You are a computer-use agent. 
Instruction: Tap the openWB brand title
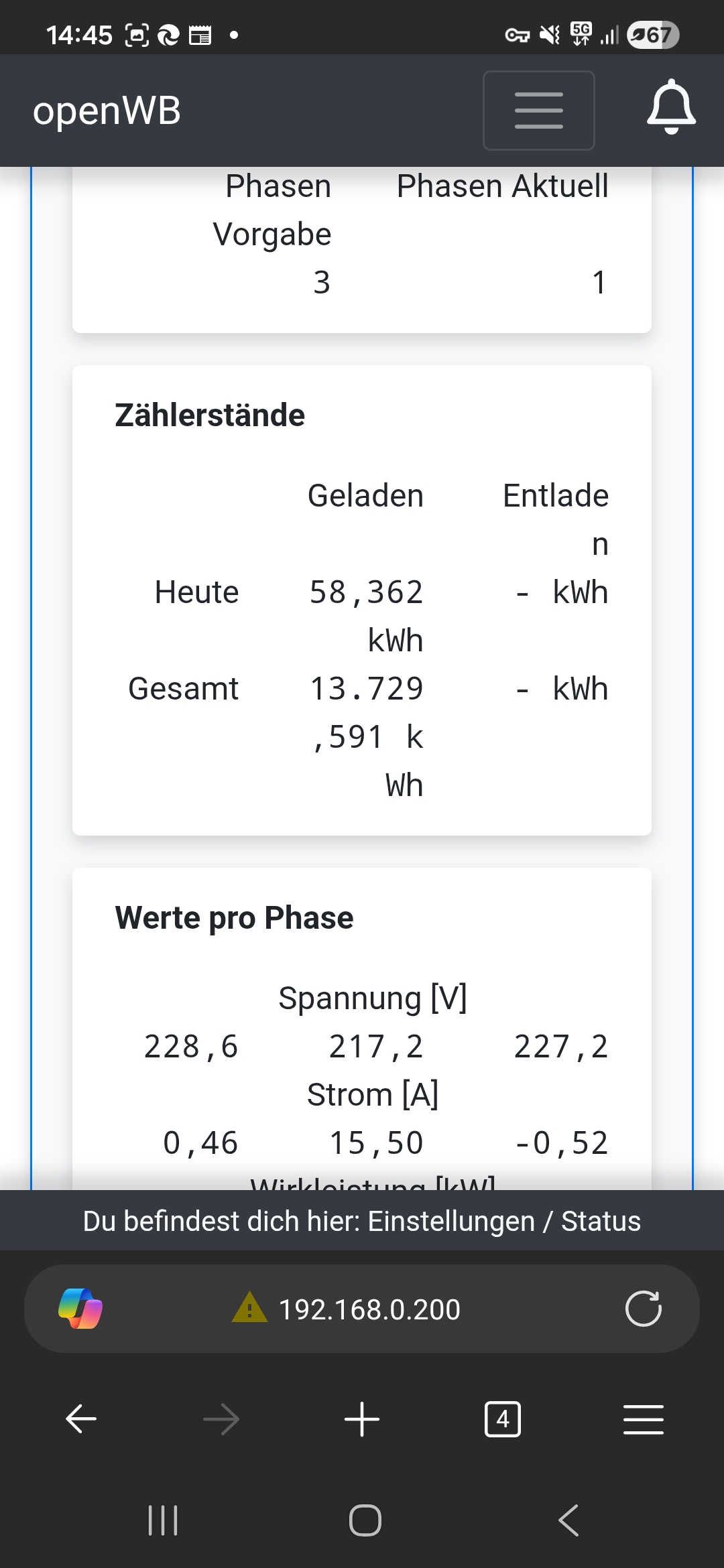pyautogui.click(x=107, y=111)
